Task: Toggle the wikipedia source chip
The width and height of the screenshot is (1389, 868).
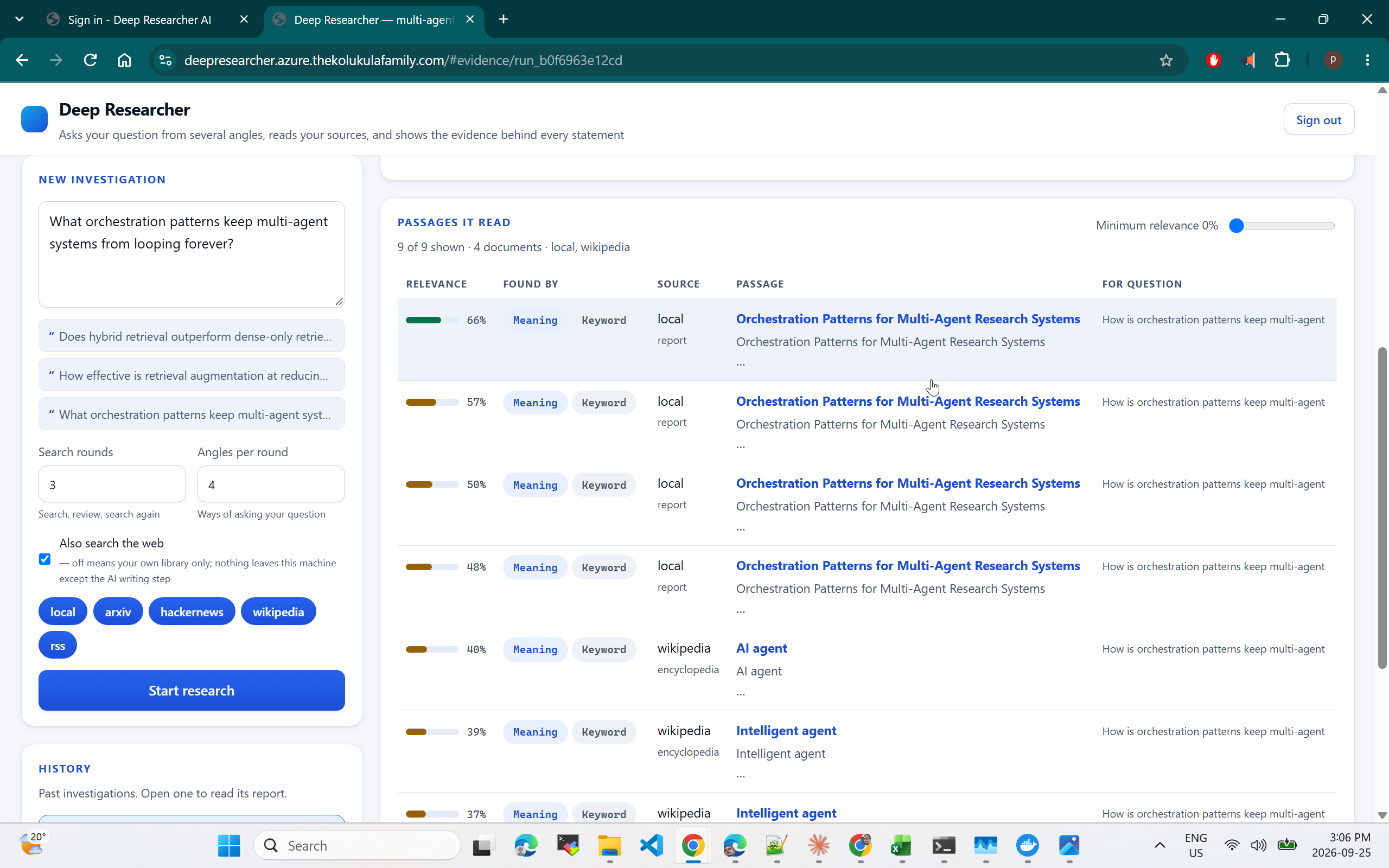Action: (x=278, y=611)
